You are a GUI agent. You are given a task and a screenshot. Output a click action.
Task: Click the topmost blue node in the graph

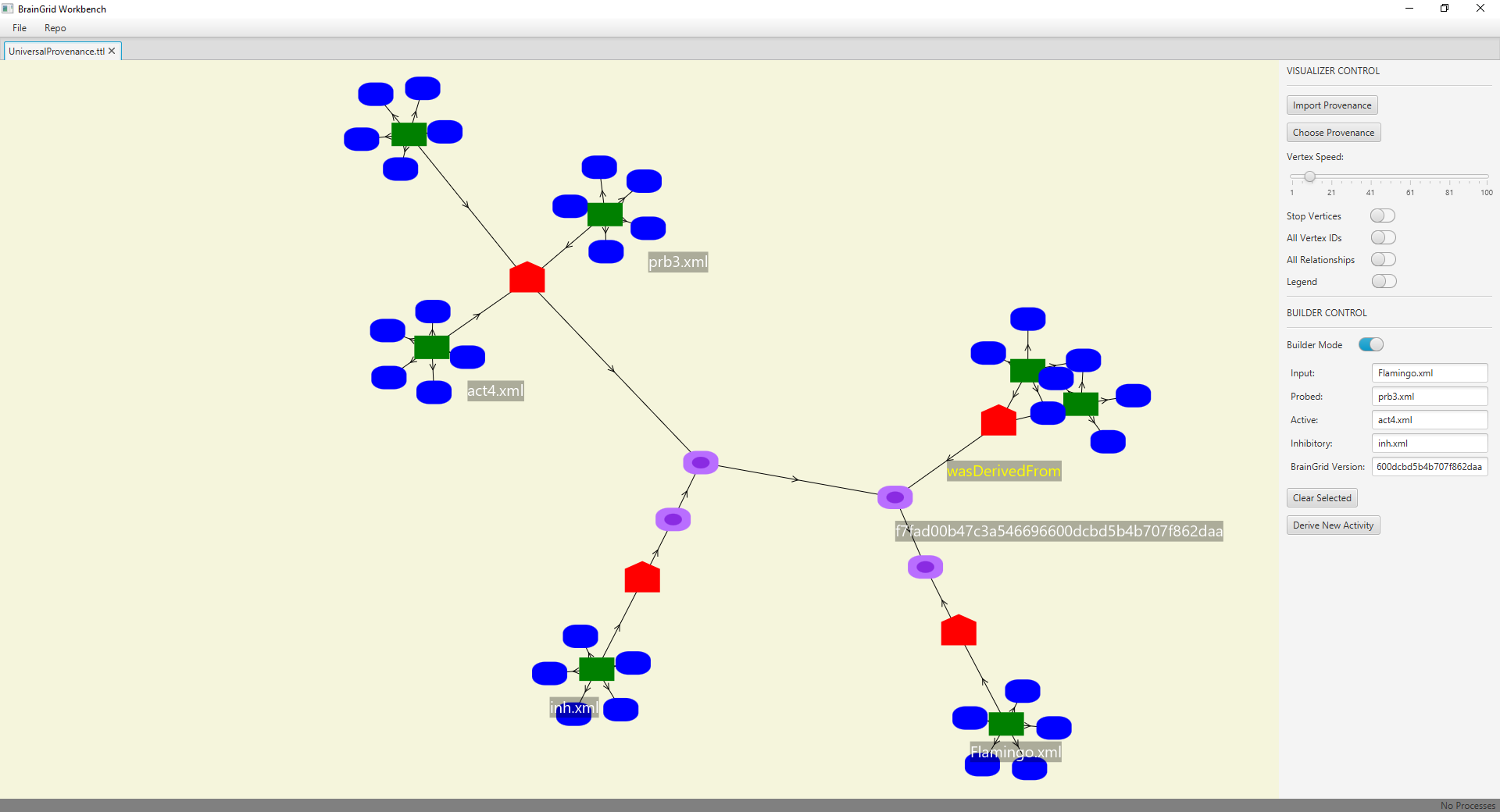(x=423, y=88)
